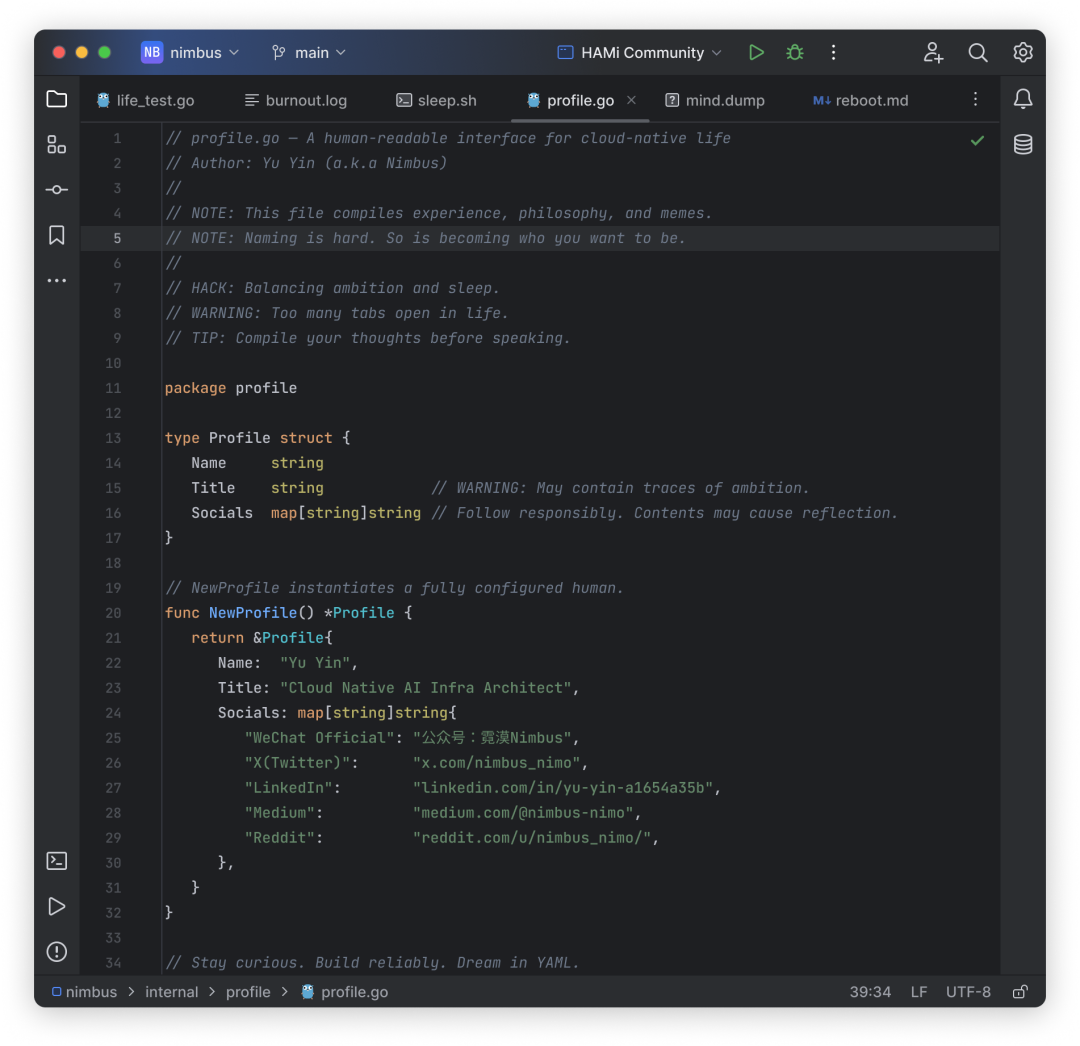The height and width of the screenshot is (1046, 1080).
Task: Open the editor tabs options menu
Action: tap(975, 99)
